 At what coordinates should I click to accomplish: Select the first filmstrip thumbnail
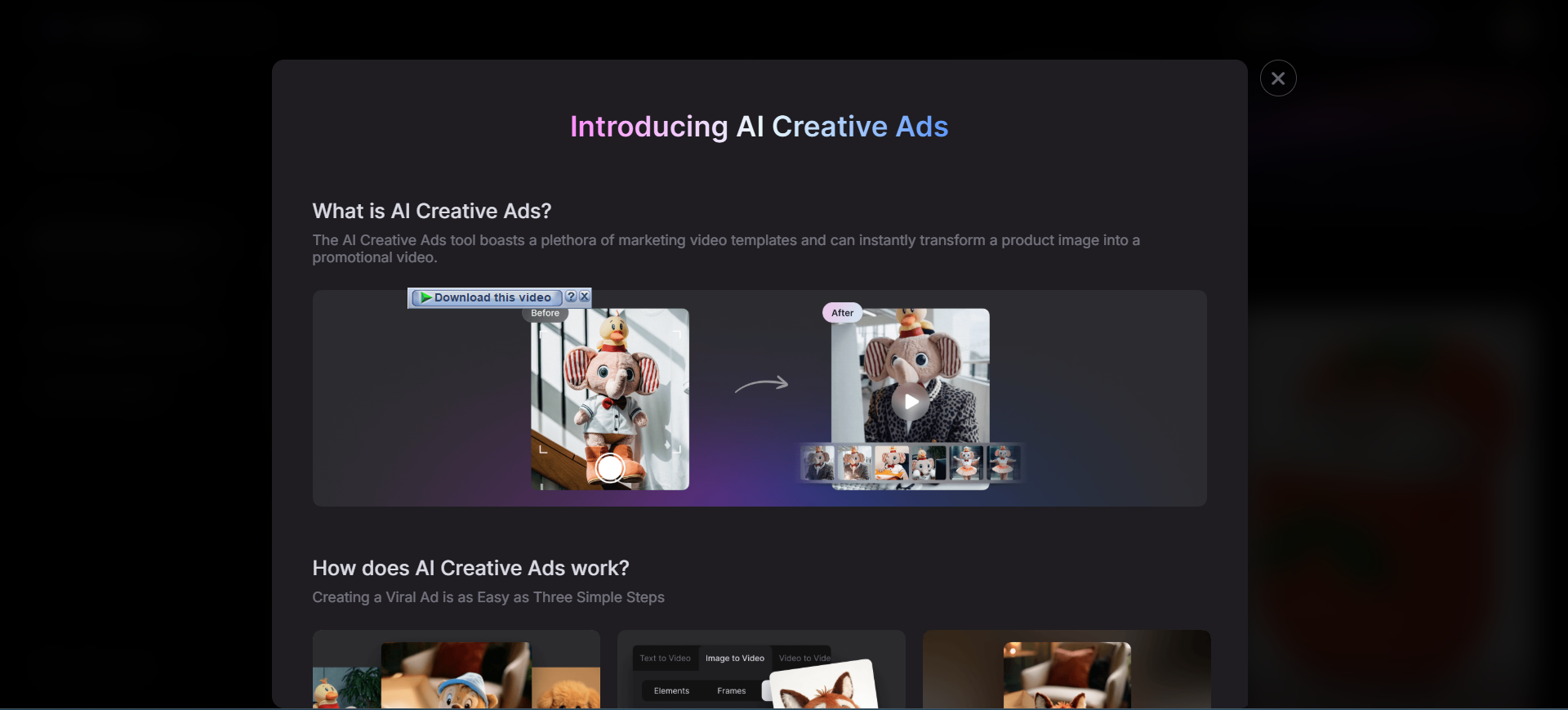(818, 462)
